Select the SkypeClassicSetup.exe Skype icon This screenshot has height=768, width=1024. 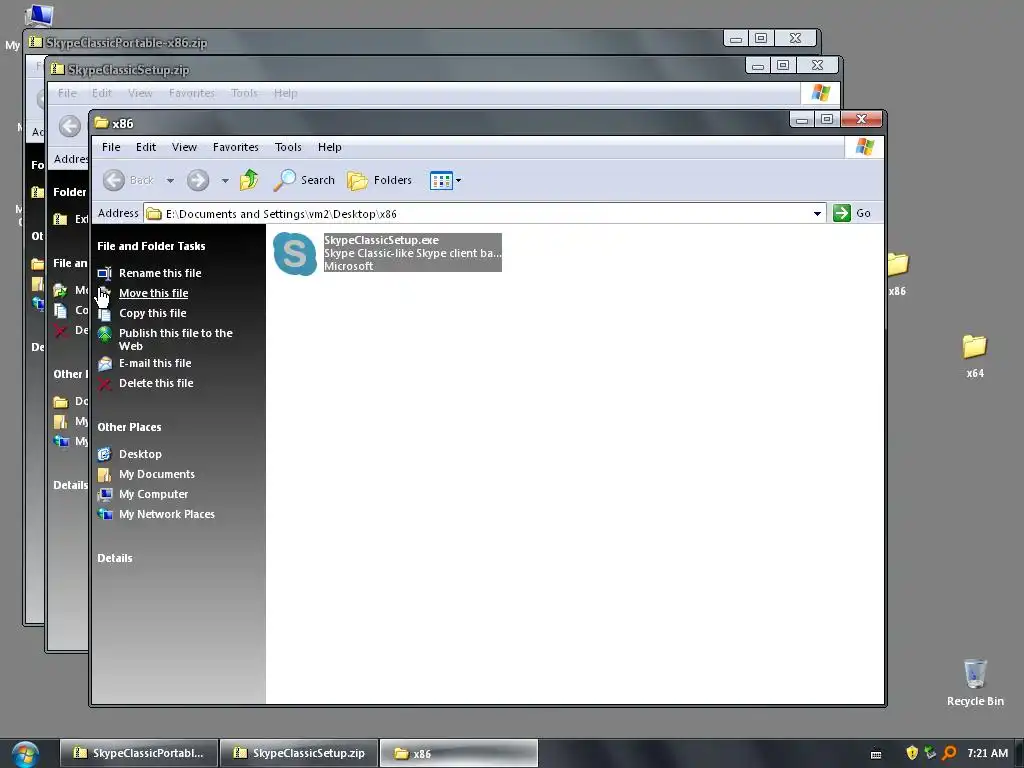[295, 253]
